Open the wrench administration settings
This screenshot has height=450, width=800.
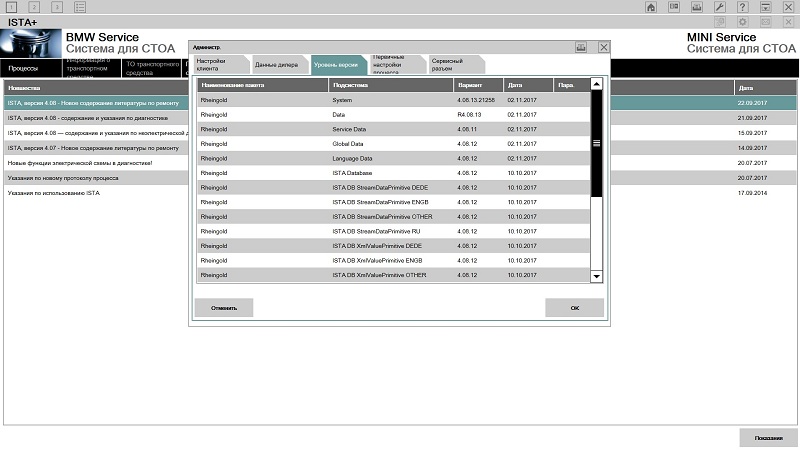(720, 7)
